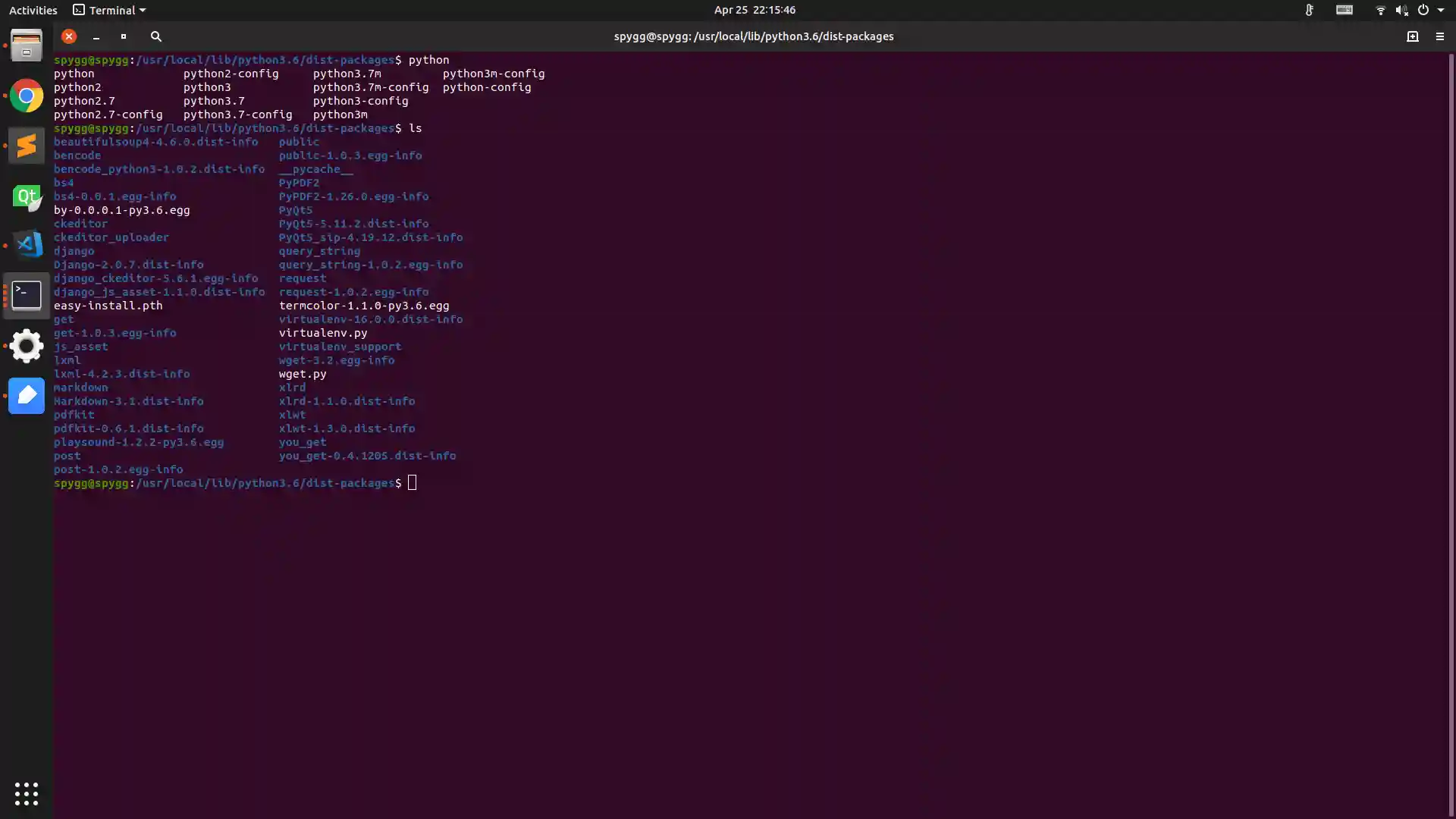Click the 'python-config' completion suggestion
Image resolution: width=1456 pixels, height=819 pixels.
pyautogui.click(x=487, y=87)
